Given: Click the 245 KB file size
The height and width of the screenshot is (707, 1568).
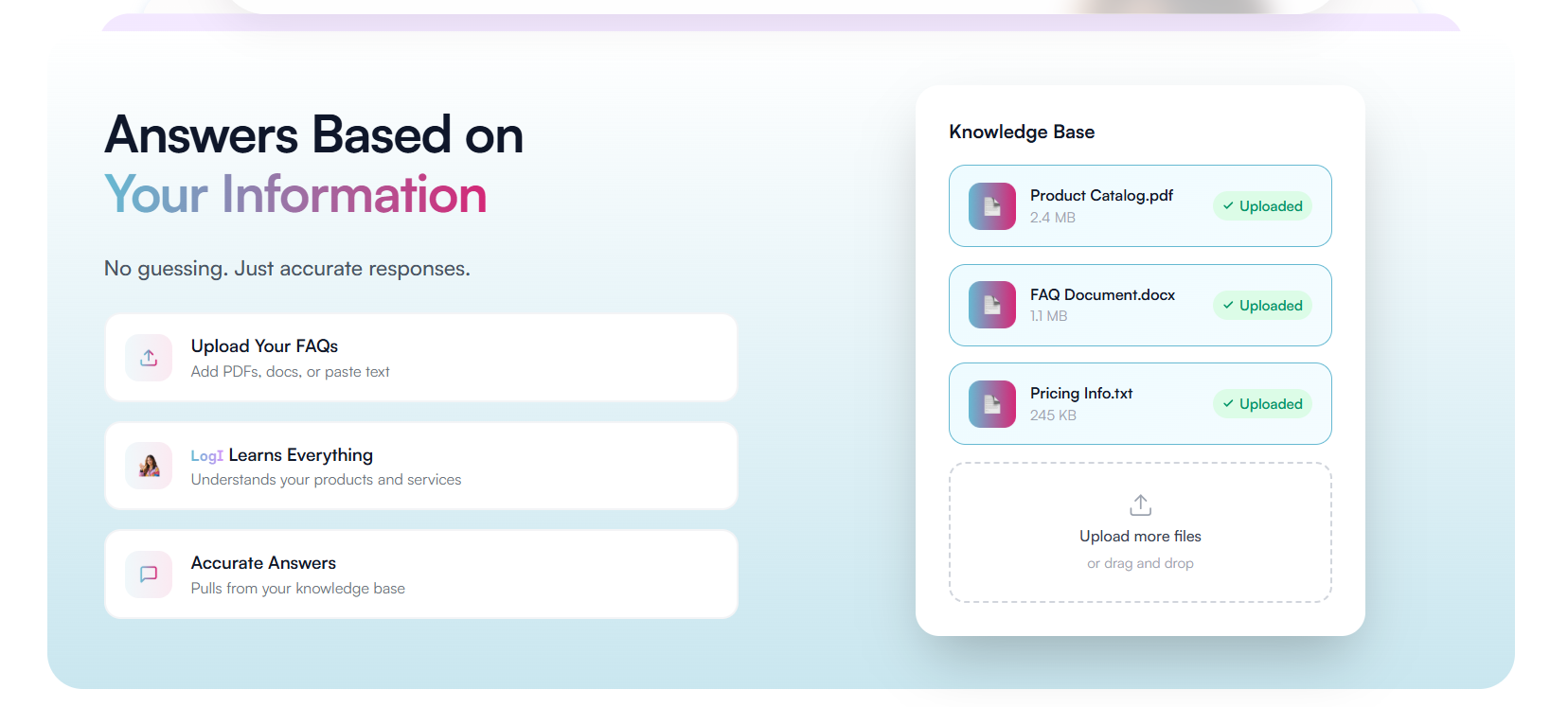Looking at the screenshot, I should 1053,415.
